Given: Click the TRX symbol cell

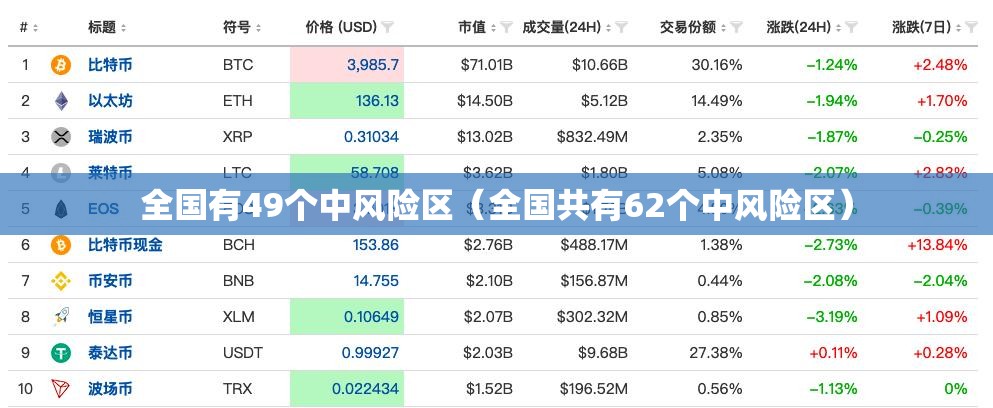Looking at the screenshot, I should [x=237, y=388].
